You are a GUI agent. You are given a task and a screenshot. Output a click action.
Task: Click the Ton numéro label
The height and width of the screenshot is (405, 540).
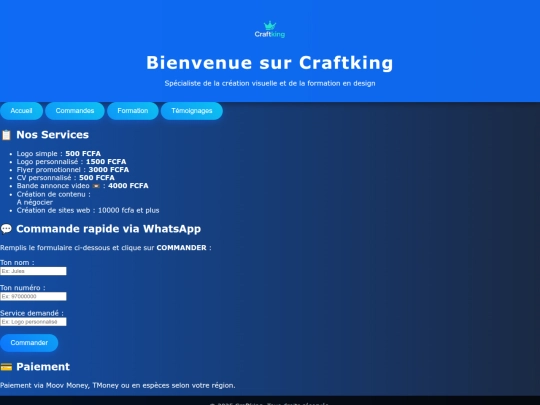pos(23,288)
